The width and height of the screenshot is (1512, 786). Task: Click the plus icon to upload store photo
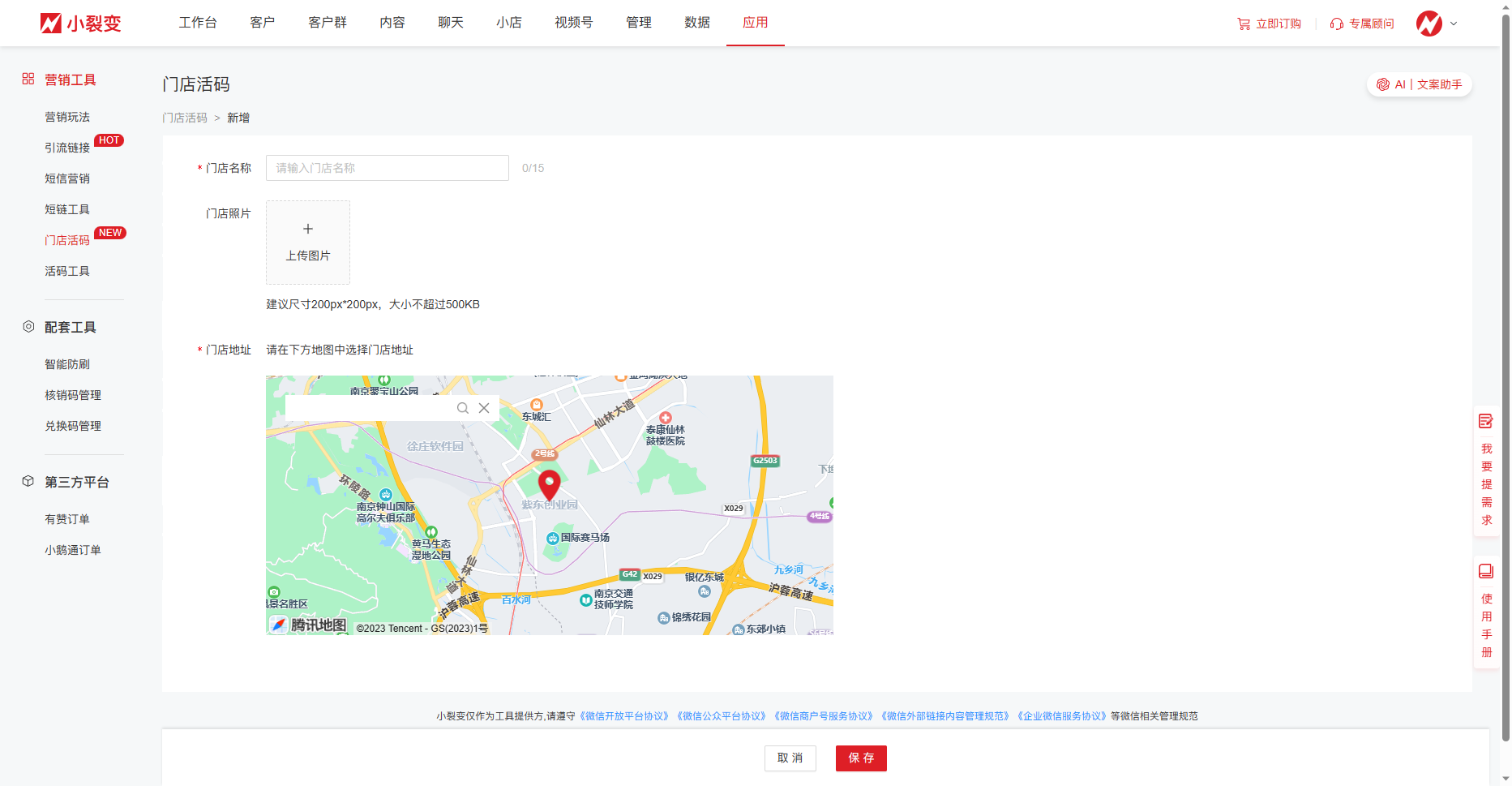point(308,230)
